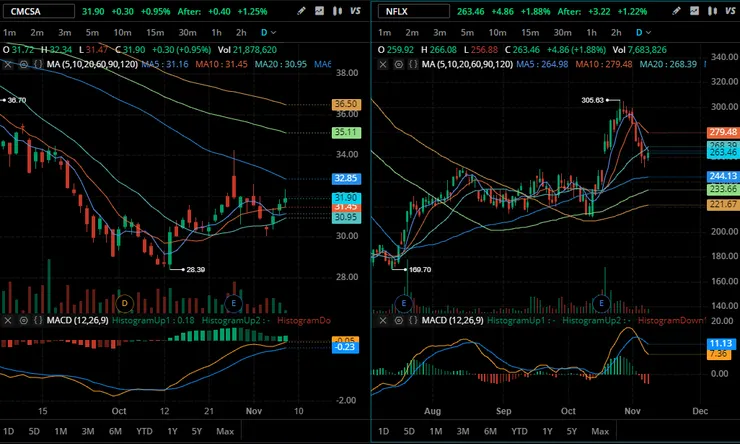
Task: Toggle MACD visibility on NFLX chart
Action: [398, 320]
